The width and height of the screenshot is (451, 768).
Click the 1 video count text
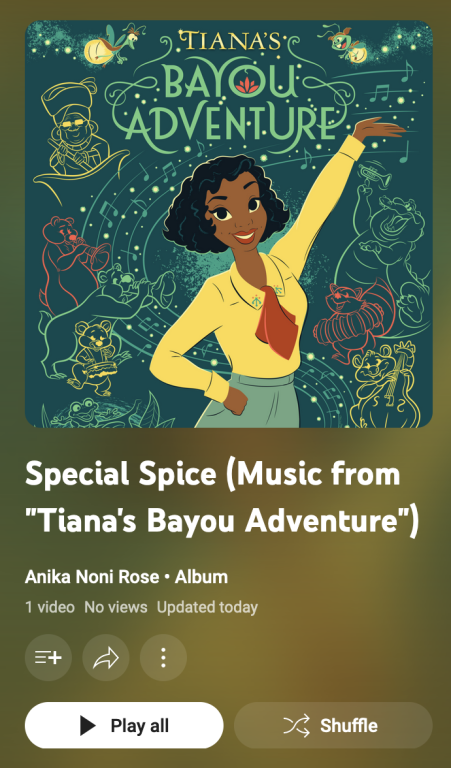point(50,607)
